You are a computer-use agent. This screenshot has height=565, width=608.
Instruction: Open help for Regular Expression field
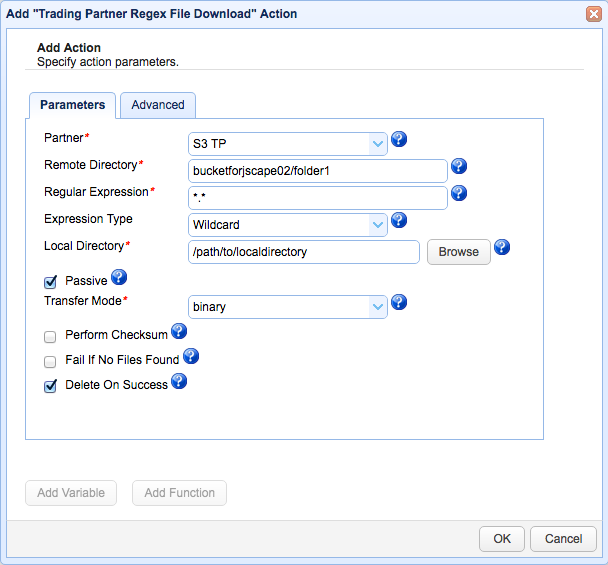[459, 194]
